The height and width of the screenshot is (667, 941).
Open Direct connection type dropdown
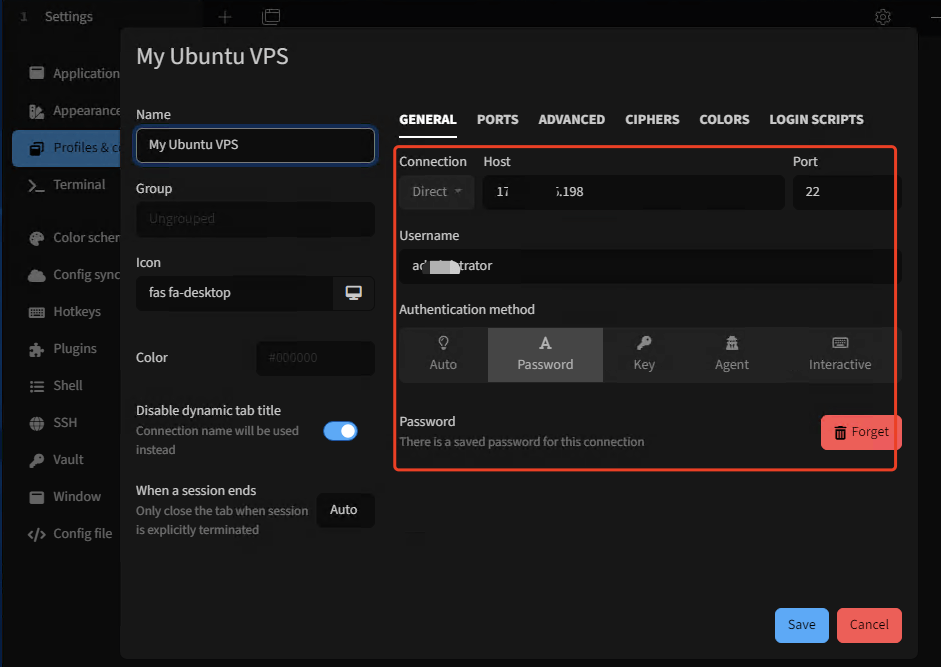point(437,192)
